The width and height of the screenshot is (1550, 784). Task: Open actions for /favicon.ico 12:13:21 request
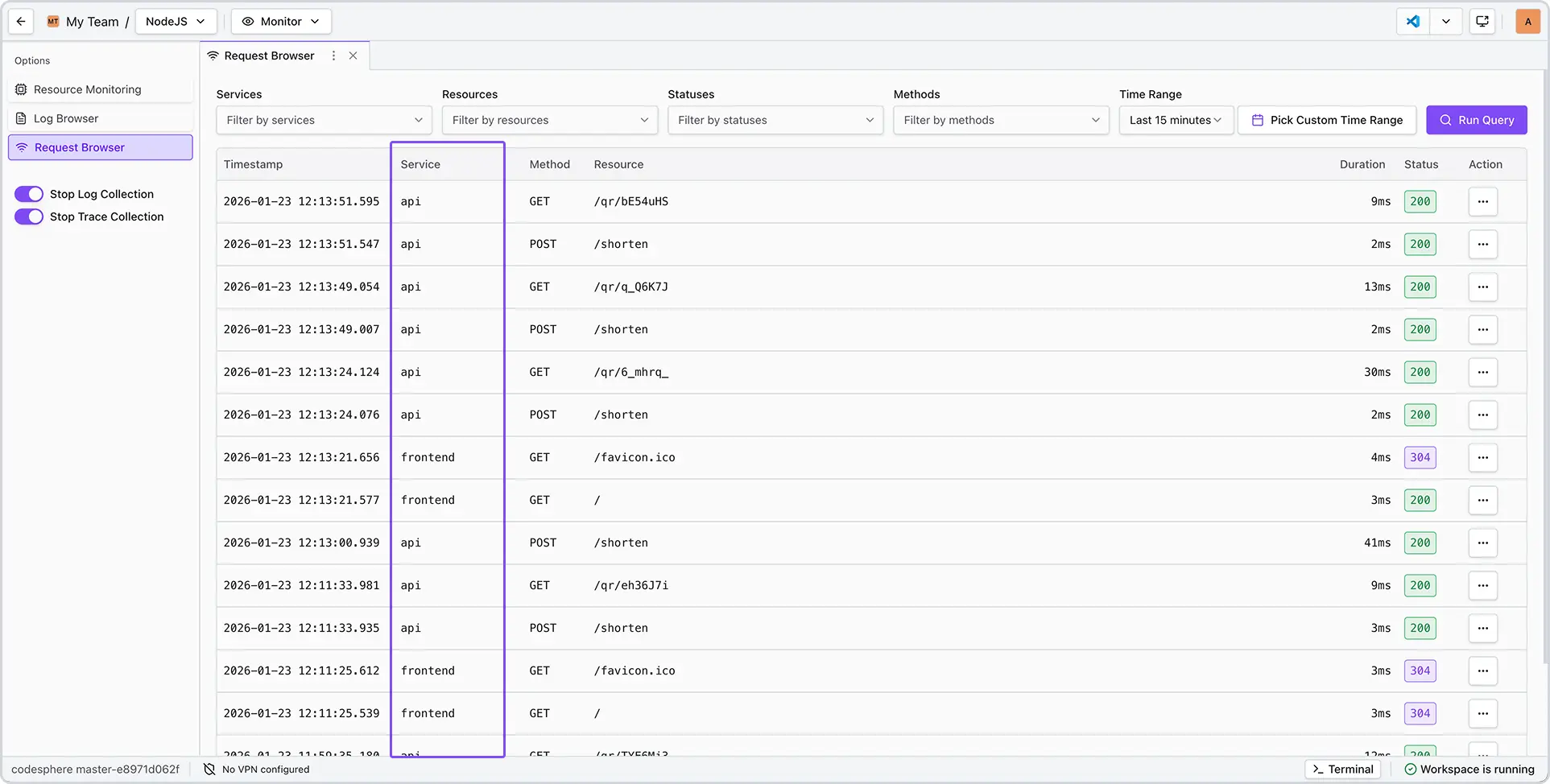point(1482,457)
